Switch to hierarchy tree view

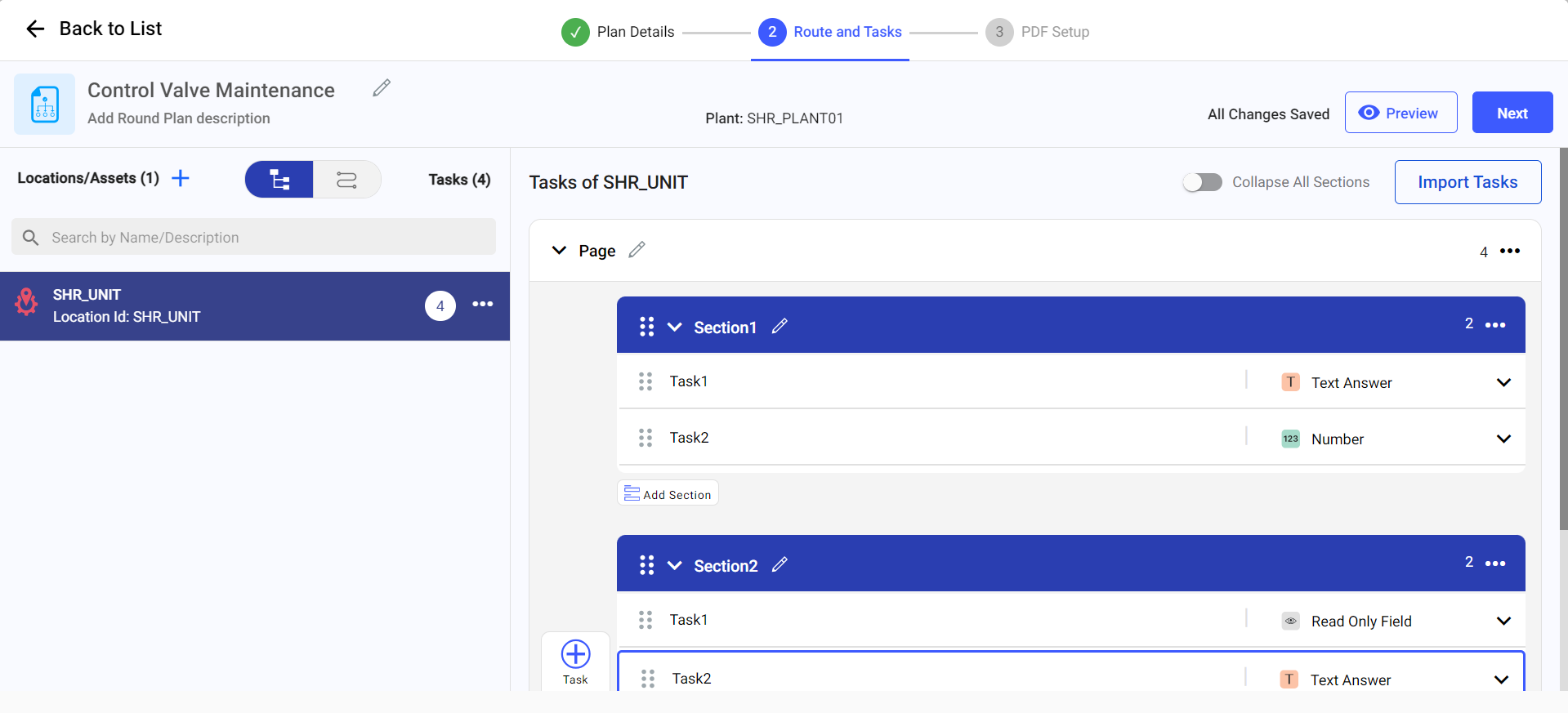(279, 180)
